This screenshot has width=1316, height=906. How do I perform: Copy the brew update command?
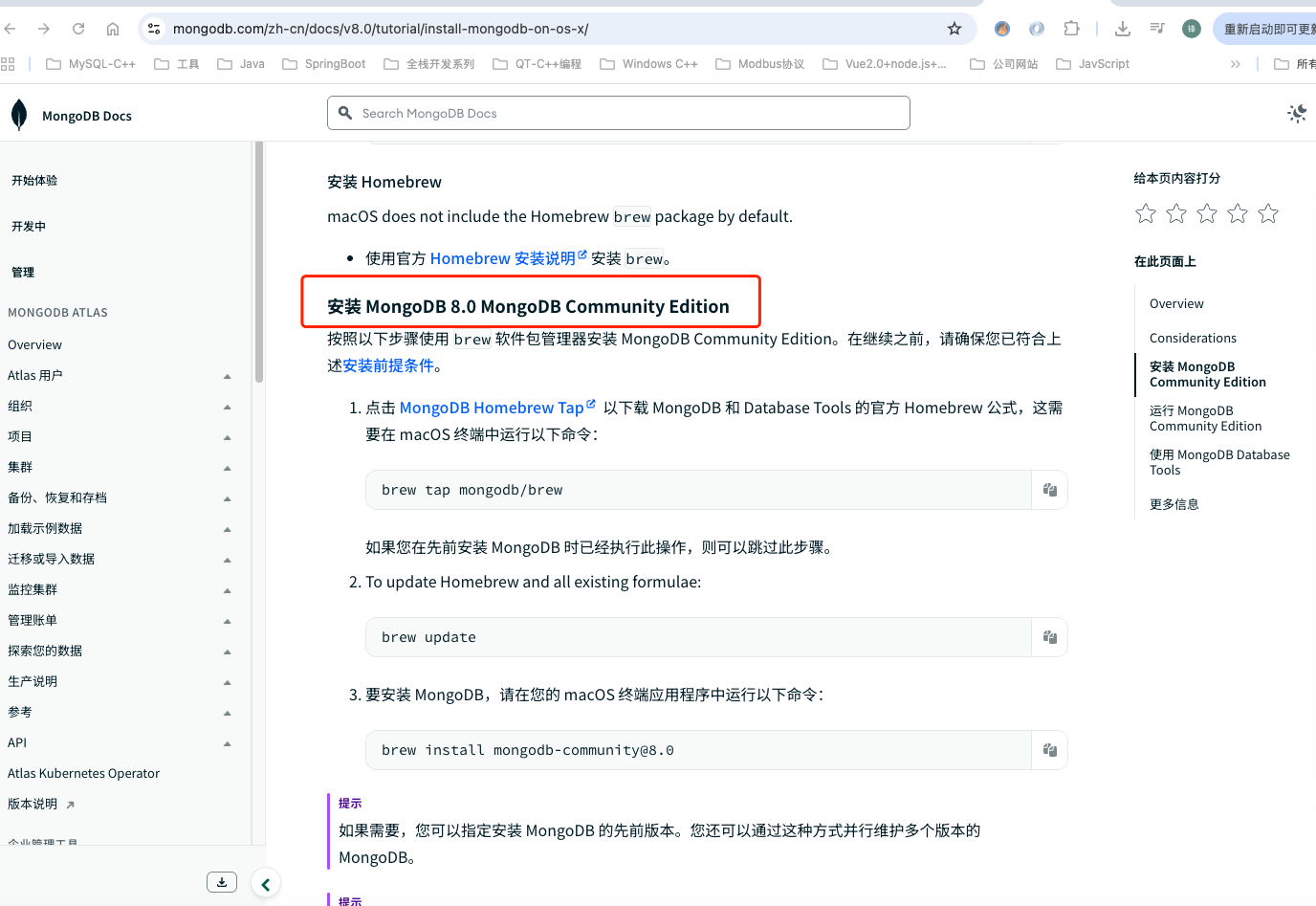[1050, 637]
